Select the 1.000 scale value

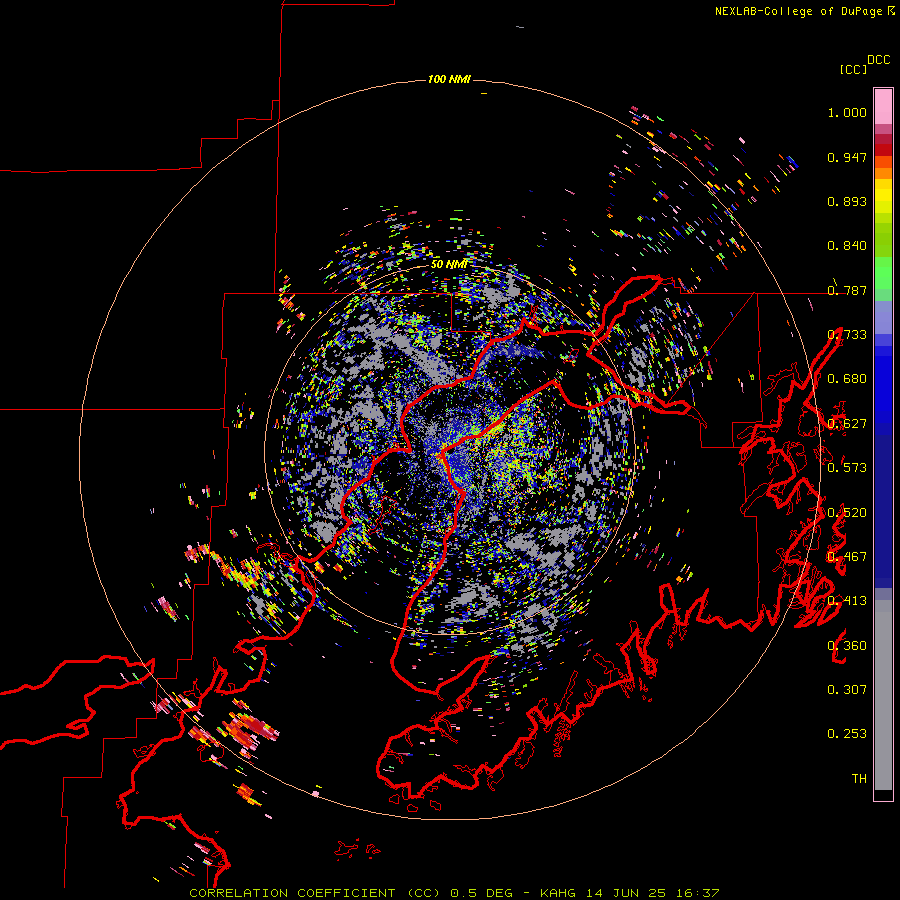click(847, 112)
